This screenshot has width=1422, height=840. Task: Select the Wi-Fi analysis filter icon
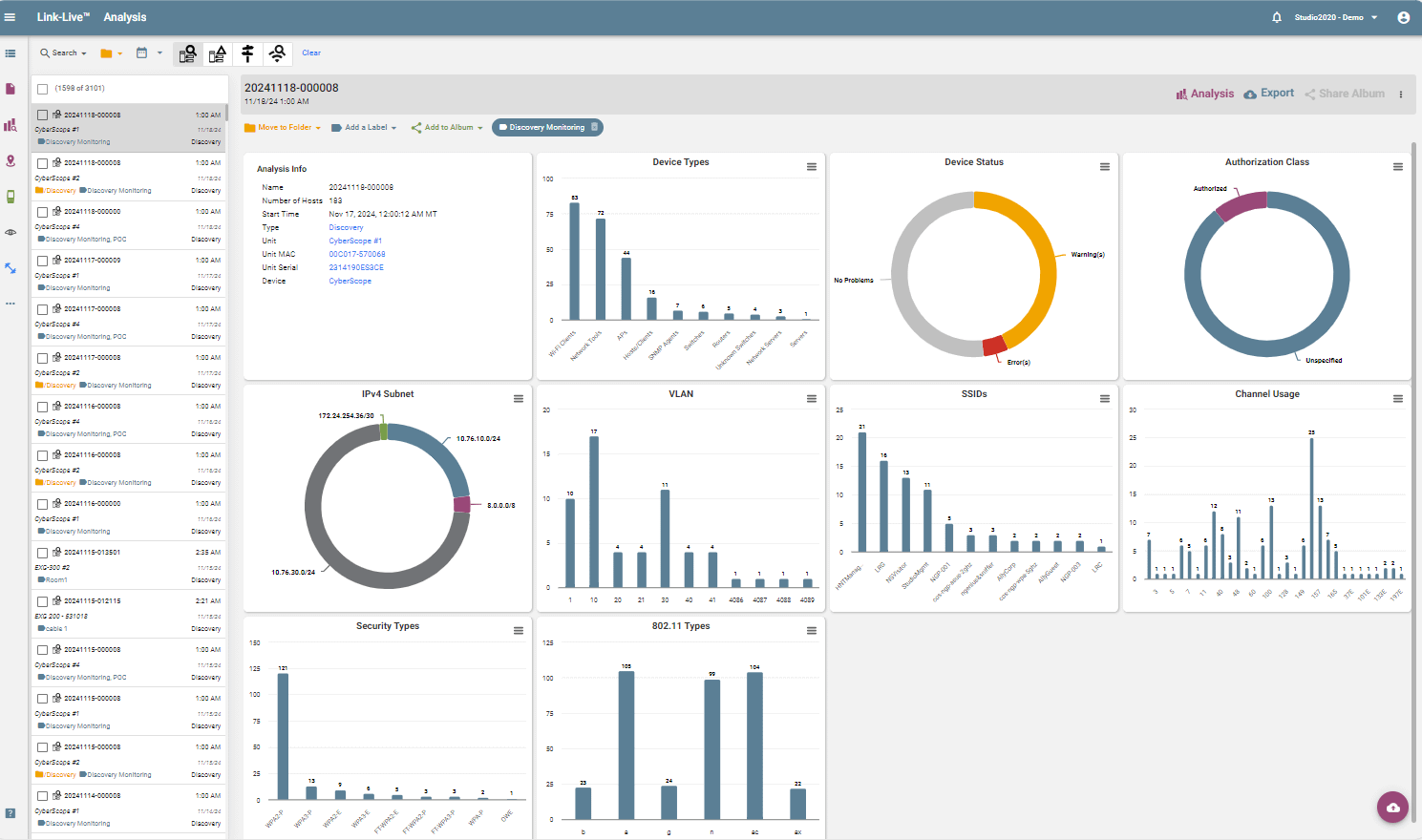[x=278, y=53]
